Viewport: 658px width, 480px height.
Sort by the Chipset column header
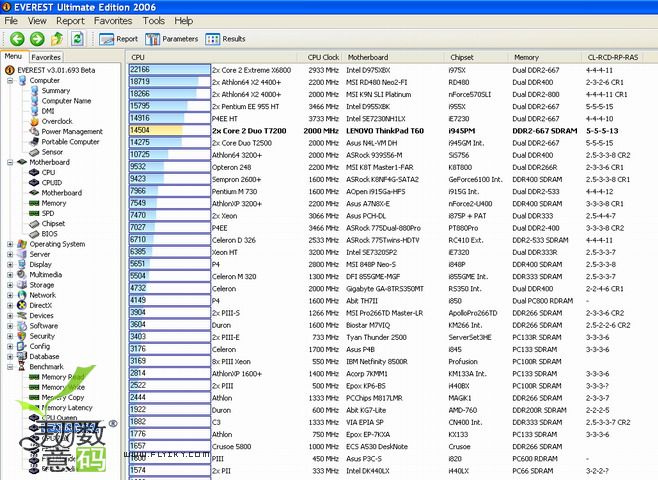(x=476, y=57)
